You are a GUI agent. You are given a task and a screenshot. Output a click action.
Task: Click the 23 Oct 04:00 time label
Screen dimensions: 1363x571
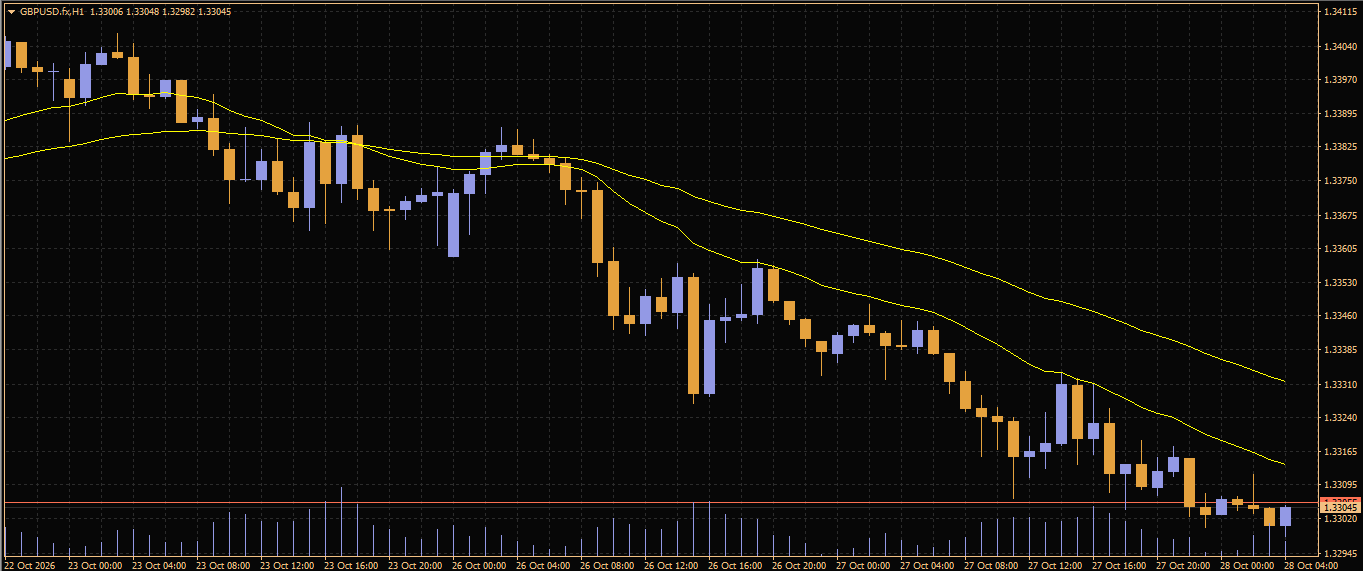click(159, 565)
